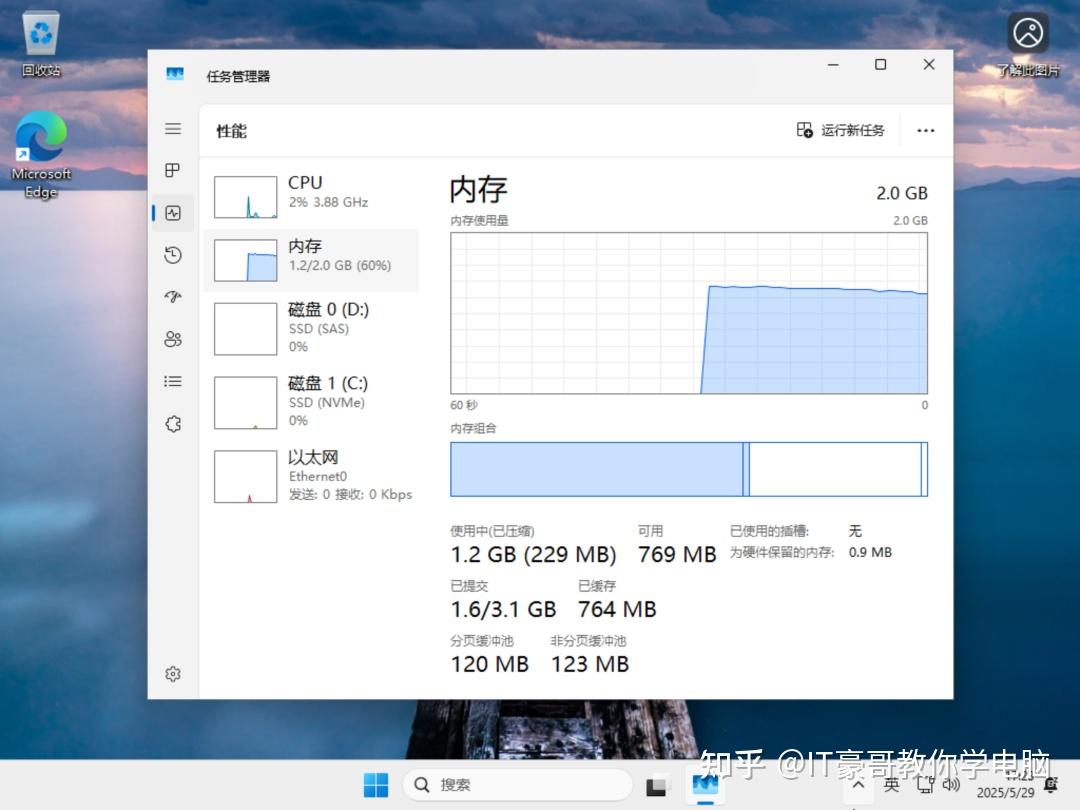Viewport: 1080px width, 810px height.
Task: Open the Services page icon
Action: point(172,424)
